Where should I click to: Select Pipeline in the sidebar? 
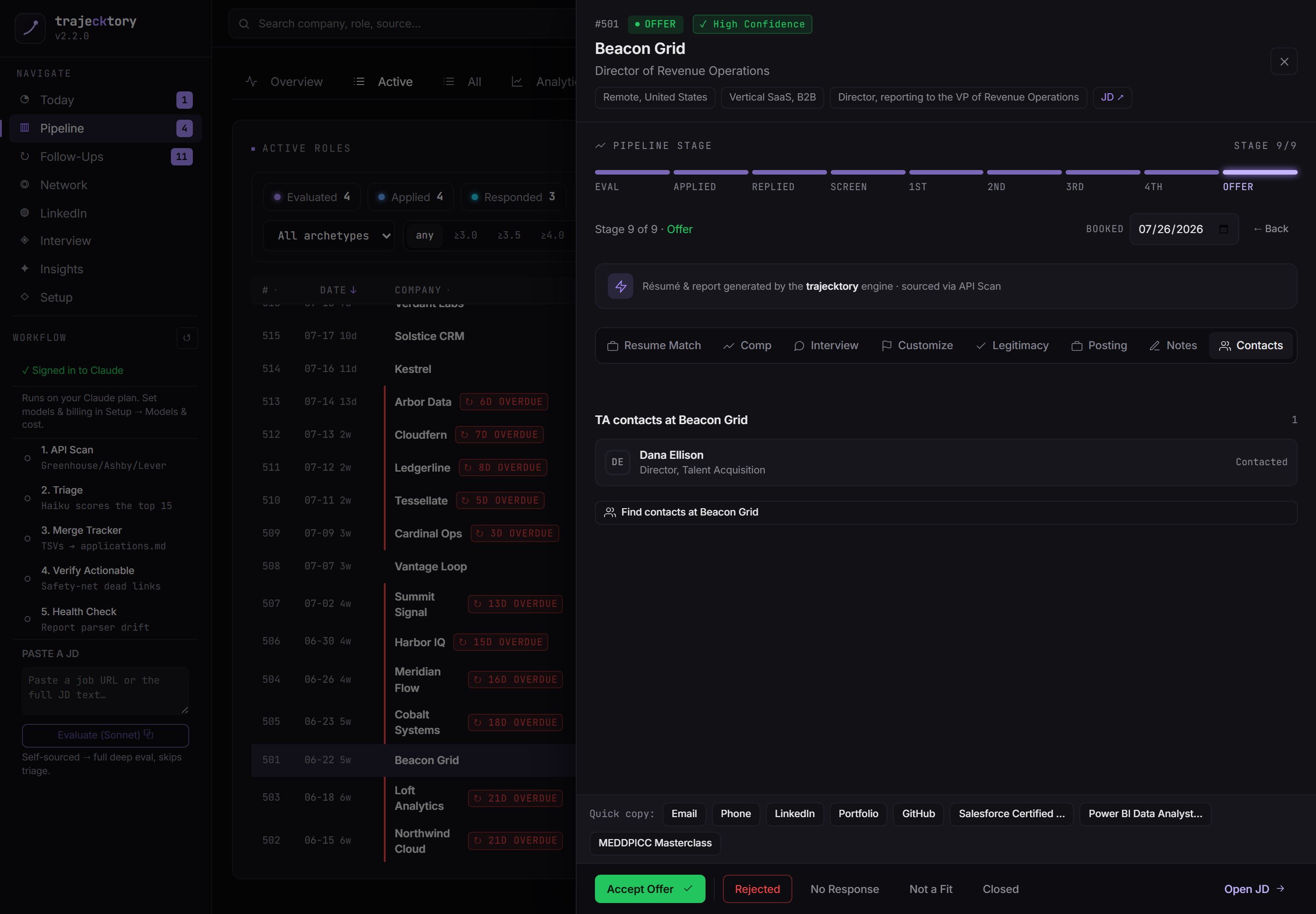(106, 128)
